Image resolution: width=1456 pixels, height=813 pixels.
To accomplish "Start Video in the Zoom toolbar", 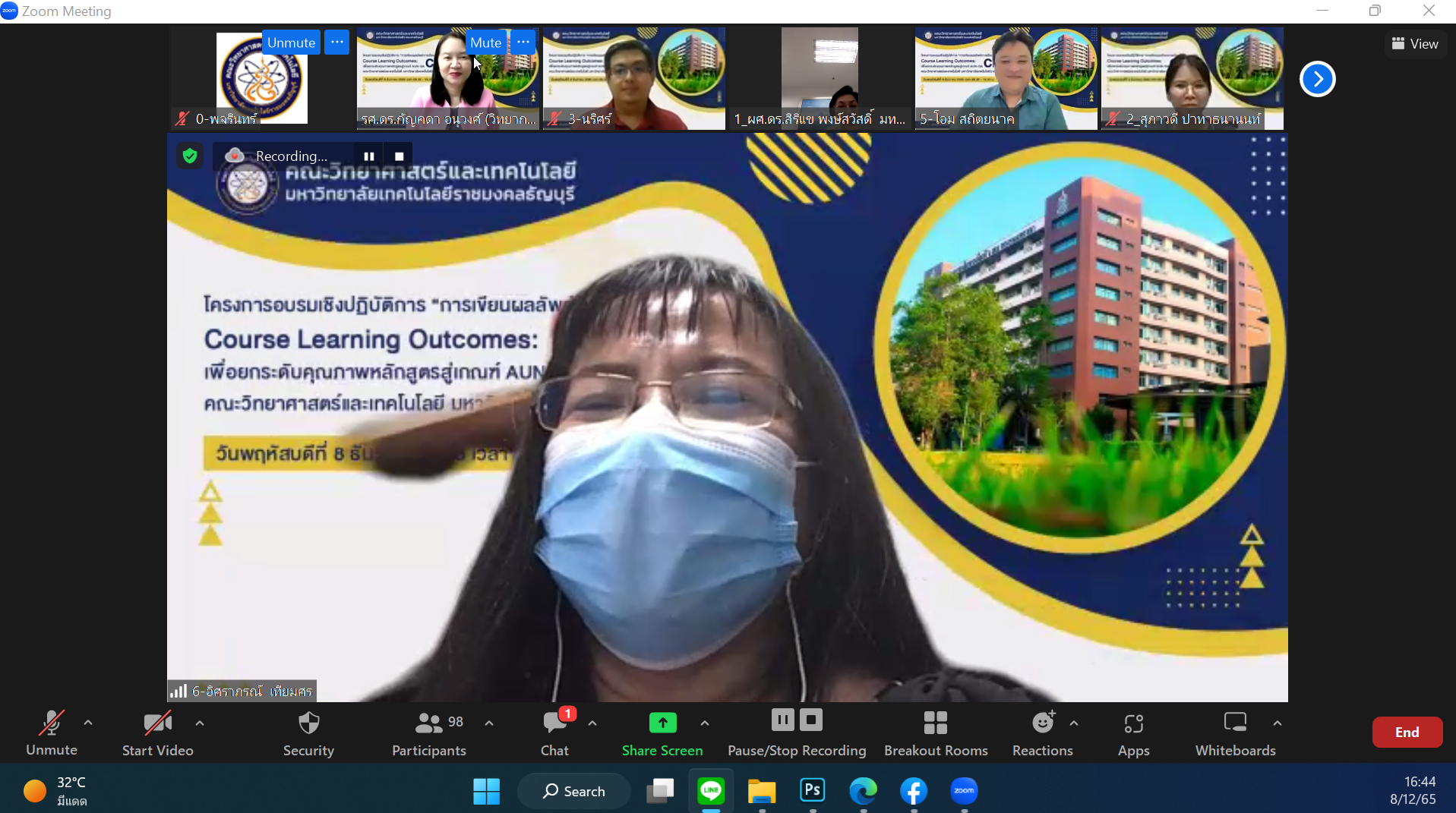I will [158, 733].
